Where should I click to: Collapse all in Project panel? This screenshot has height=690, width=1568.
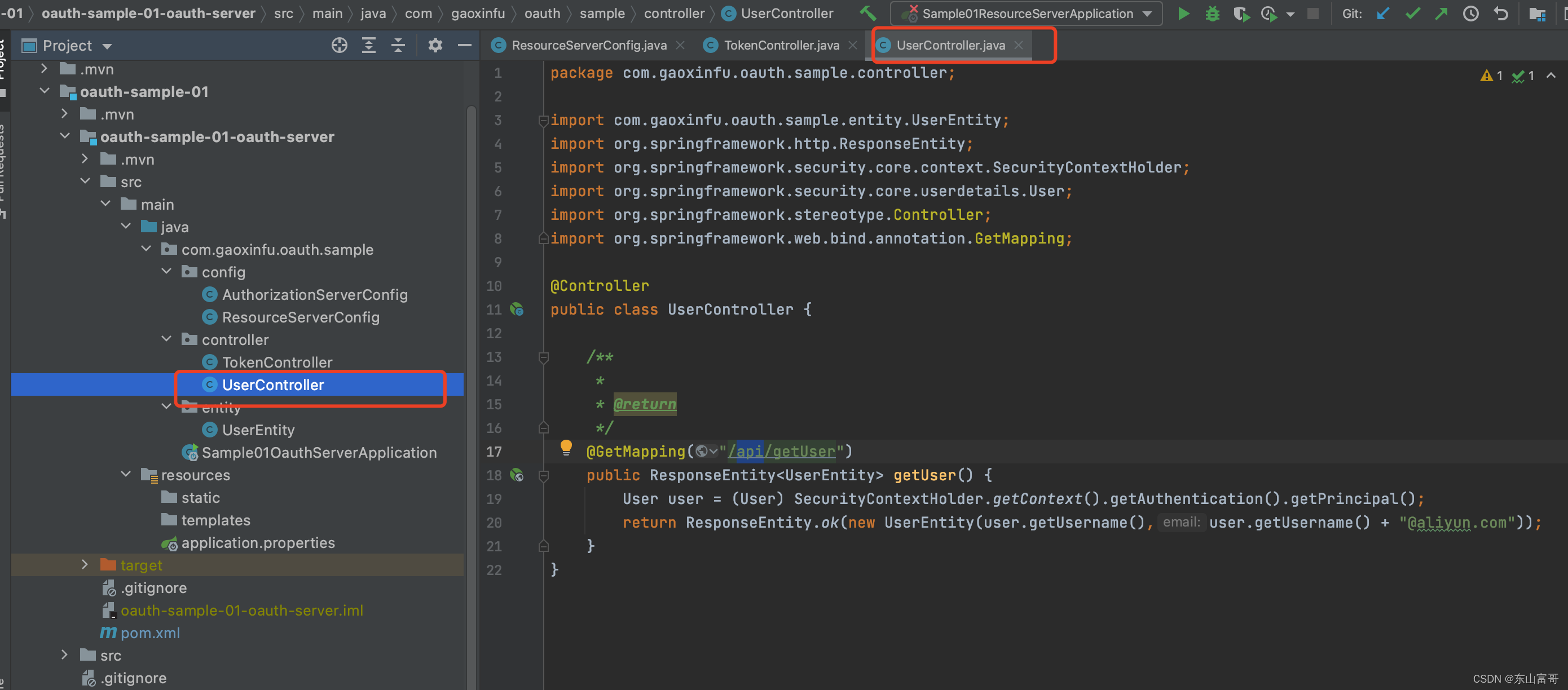coord(398,45)
